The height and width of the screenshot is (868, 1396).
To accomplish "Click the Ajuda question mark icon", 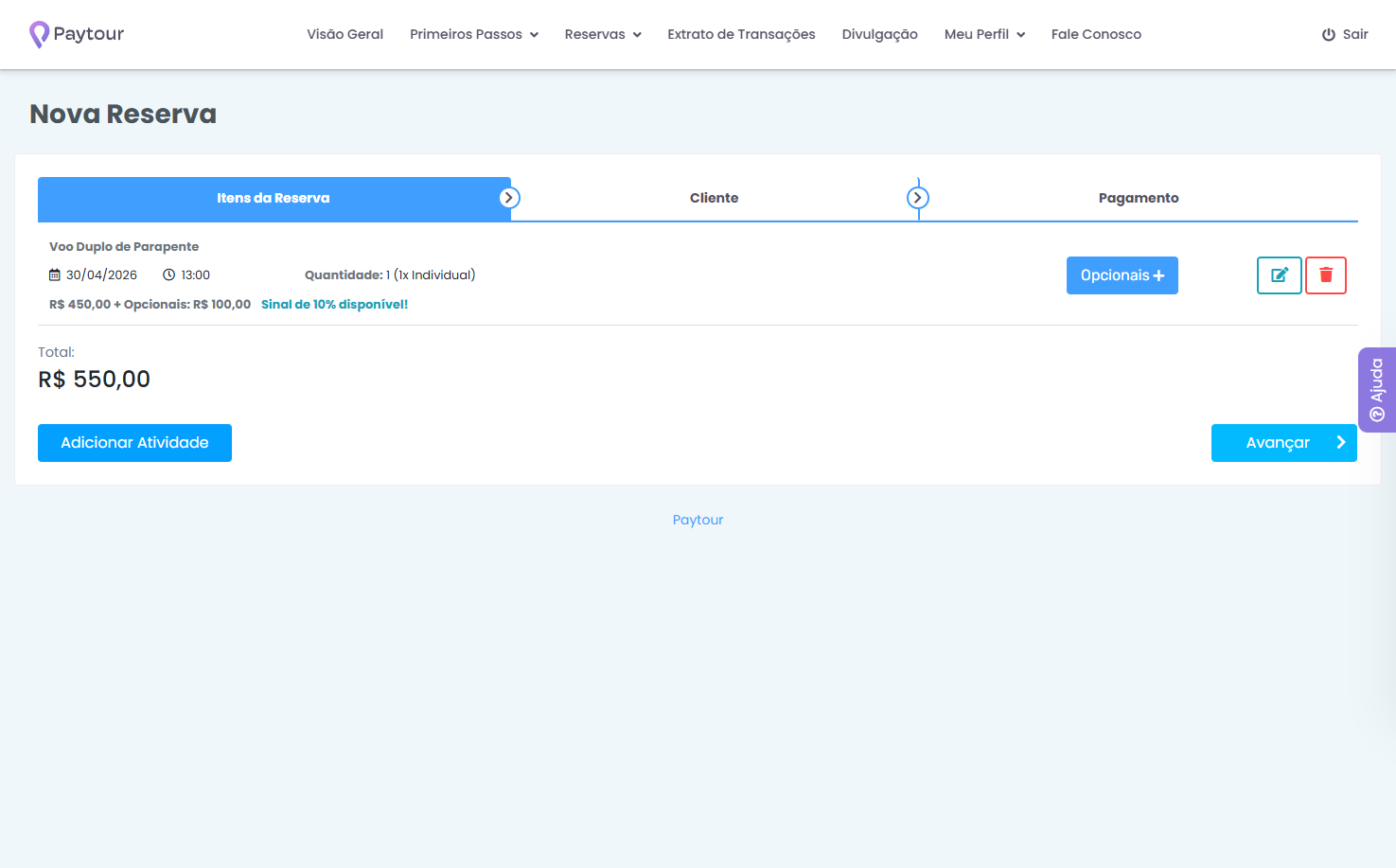I will pos(1377,414).
